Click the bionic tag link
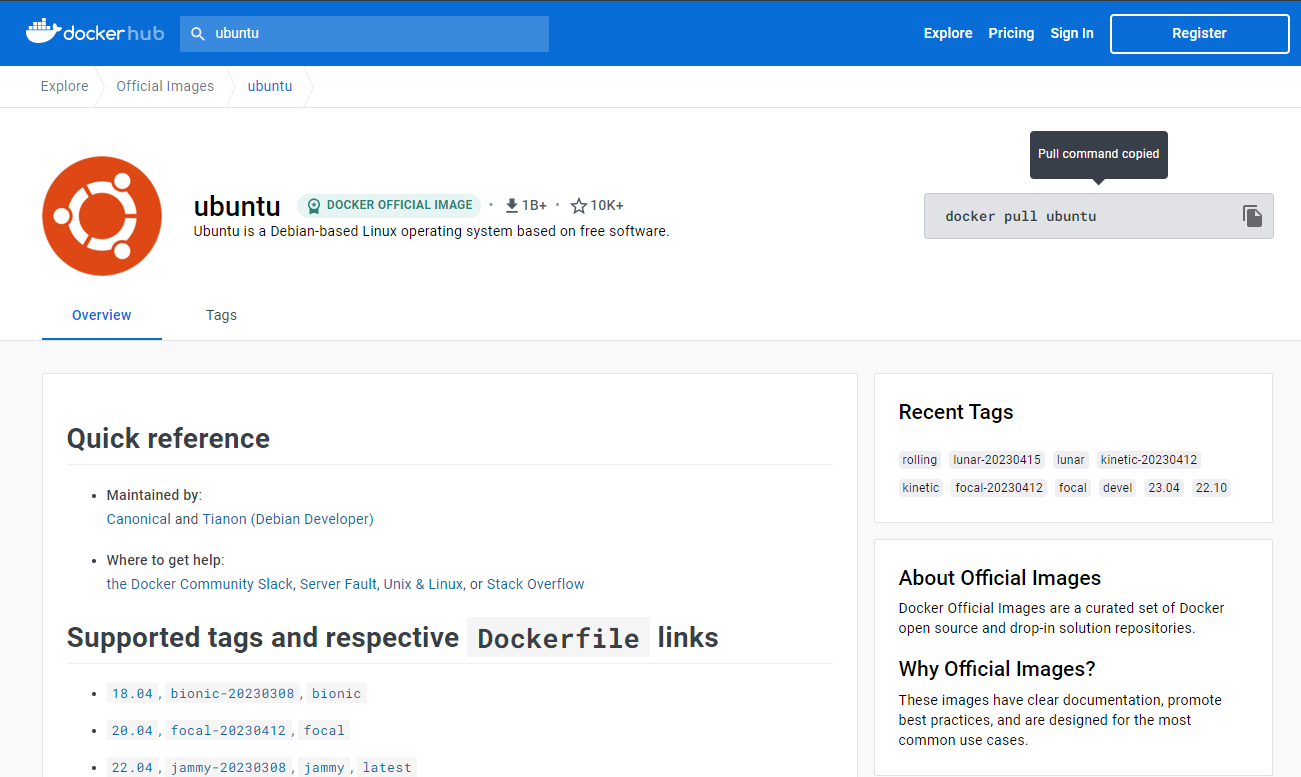This screenshot has width=1301, height=777. (x=337, y=693)
